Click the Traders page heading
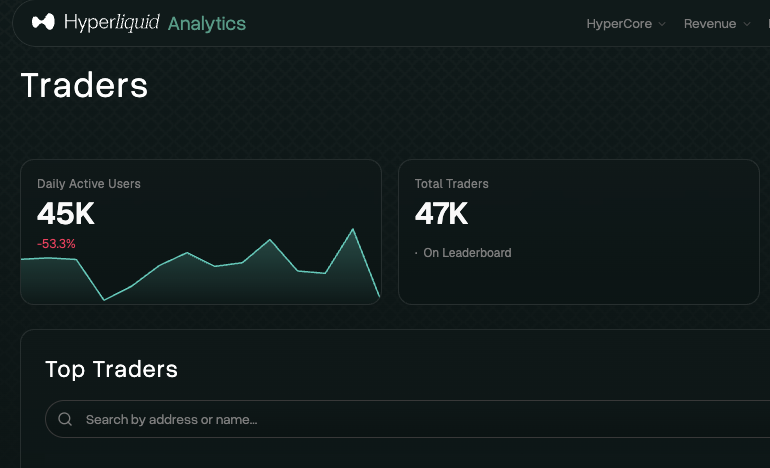The width and height of the screenshot is (770, 468). (84, 85)
